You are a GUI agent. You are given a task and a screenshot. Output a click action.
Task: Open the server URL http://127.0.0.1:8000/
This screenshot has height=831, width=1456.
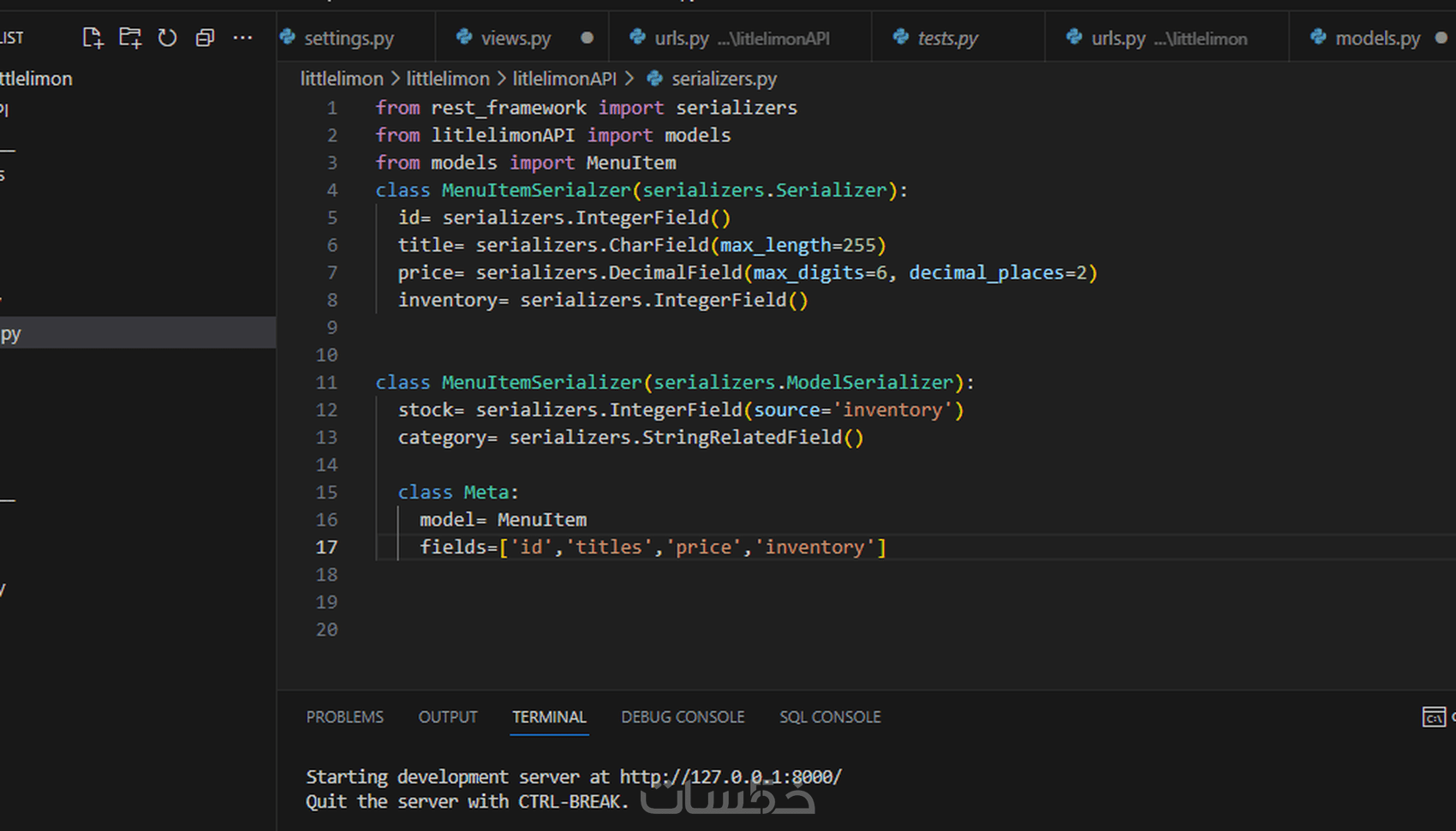pyautogui.click(x=731, y=777)
